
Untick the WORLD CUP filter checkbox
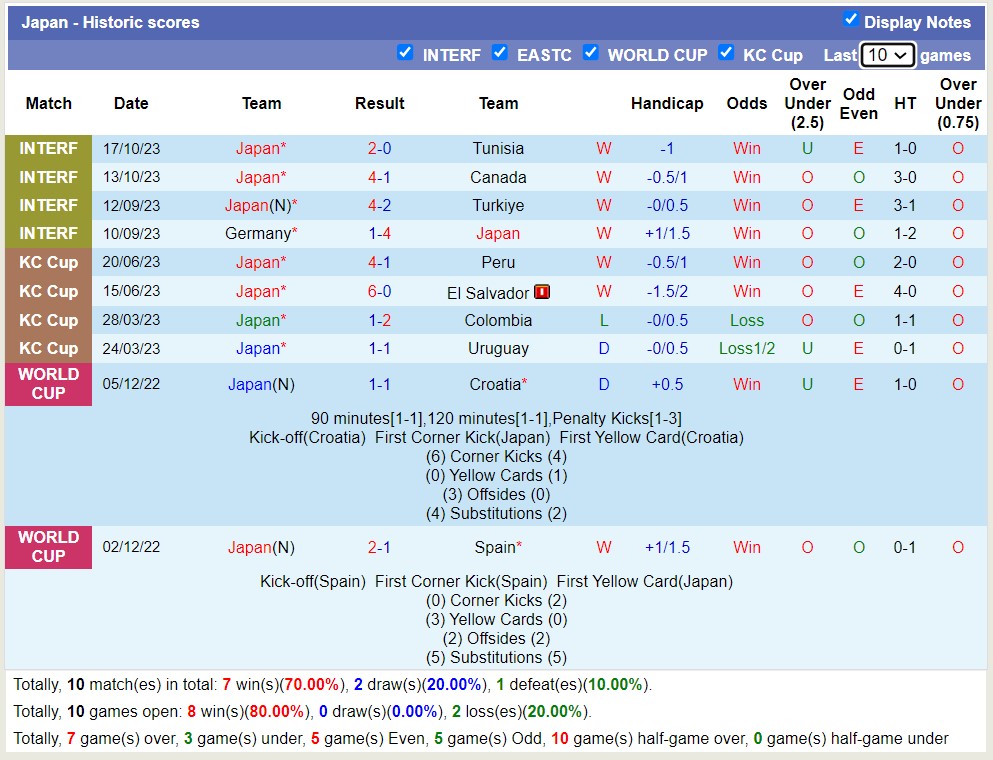[591, 53]
